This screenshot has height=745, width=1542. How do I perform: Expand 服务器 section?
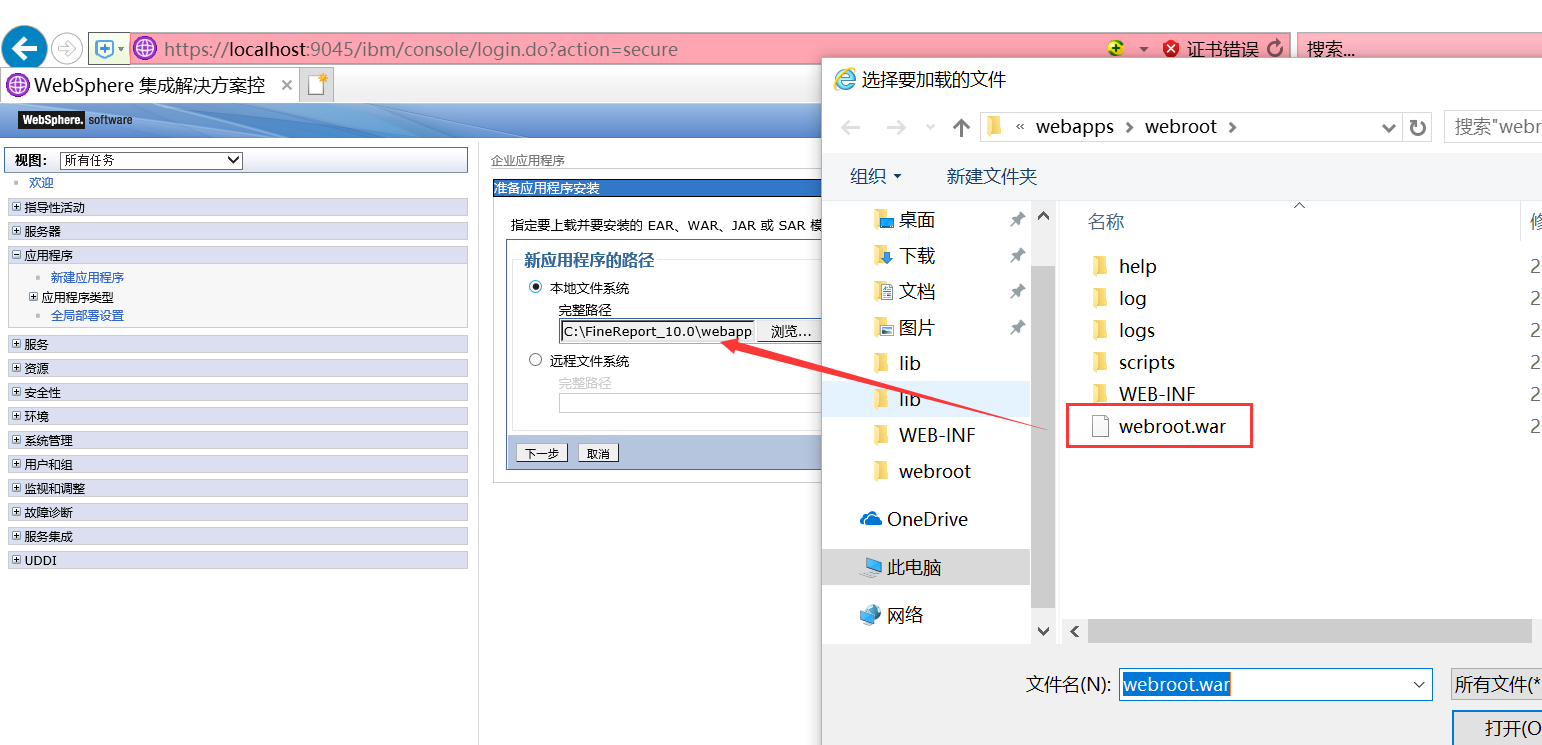(x=16, y=231)
